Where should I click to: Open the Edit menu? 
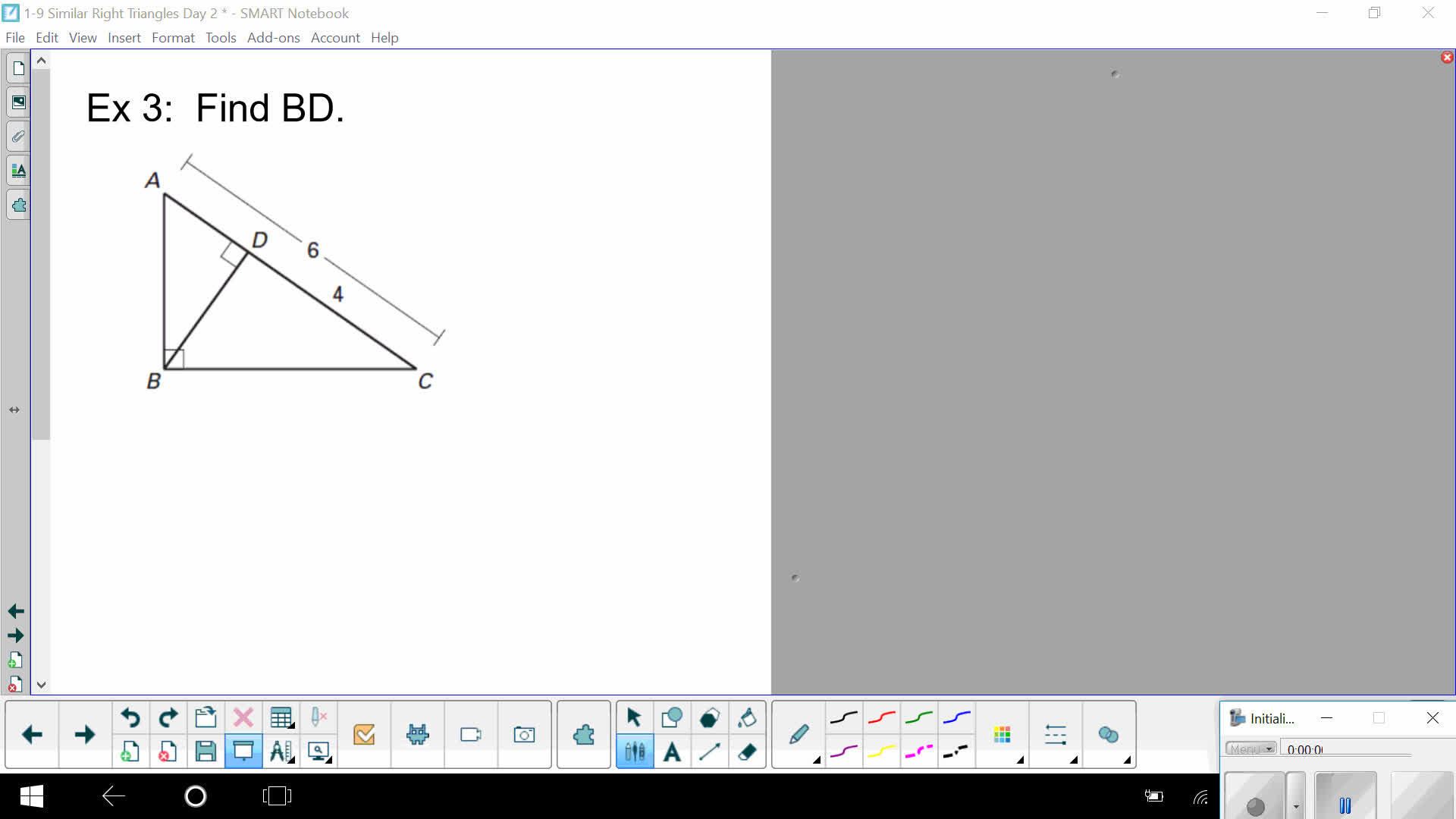click(x=47, y=38)
